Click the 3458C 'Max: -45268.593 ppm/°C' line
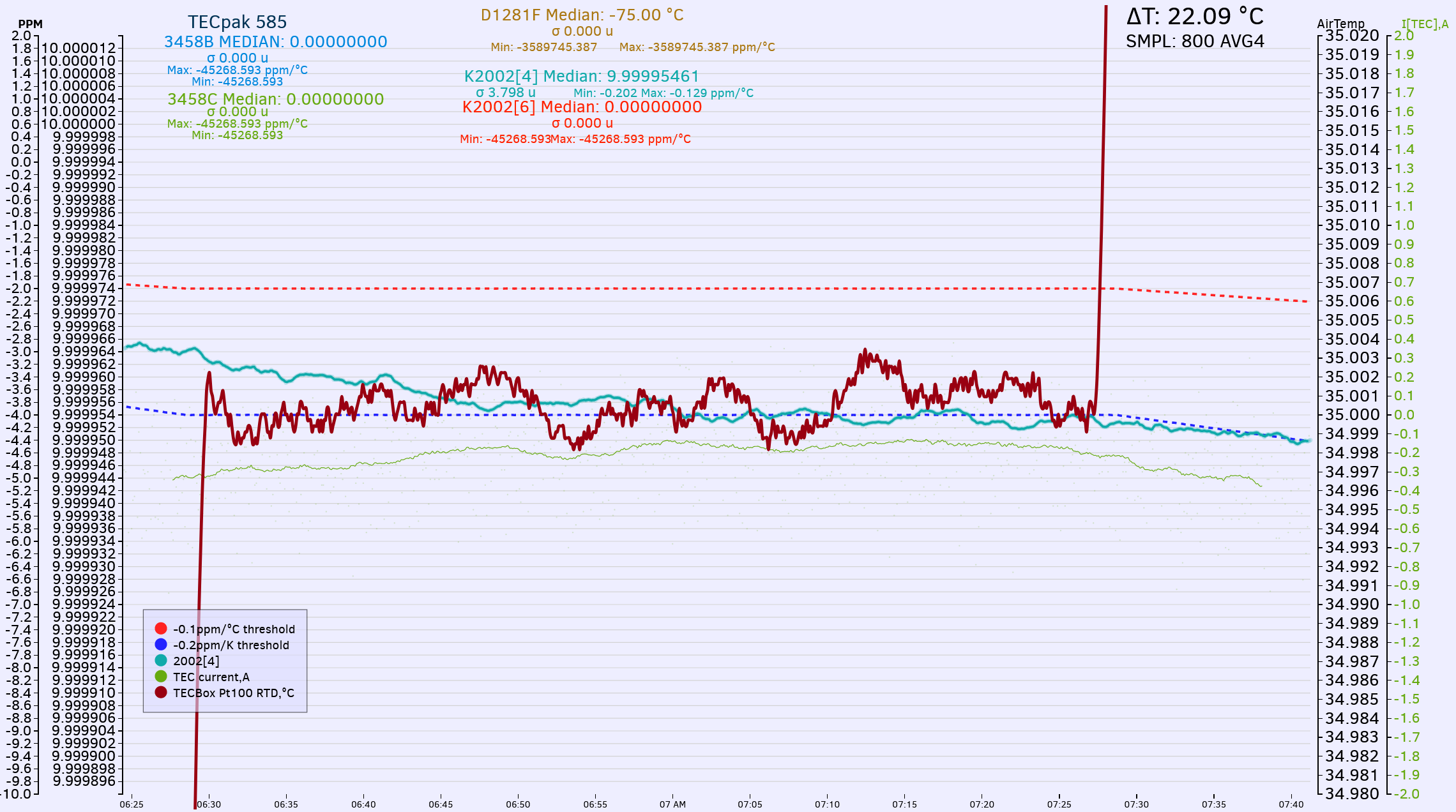This screenshot has height=812, width=1456. pos(238,124)
